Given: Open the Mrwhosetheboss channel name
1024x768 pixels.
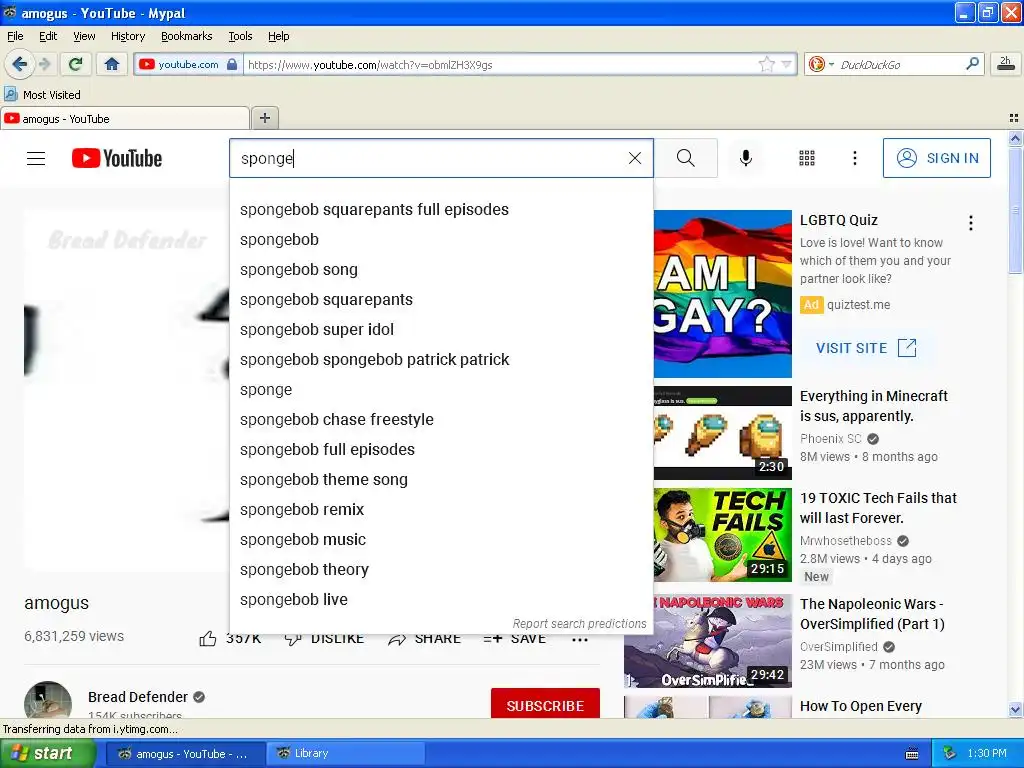Looking at the screenshot, I should coord(845,541).
